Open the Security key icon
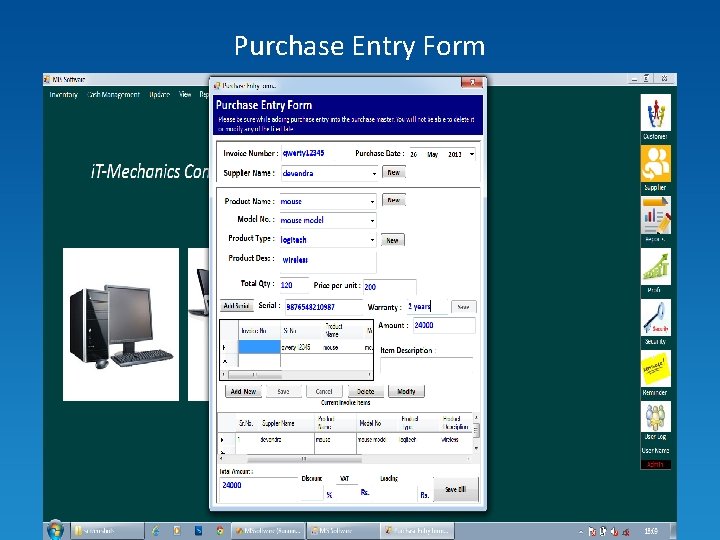Viewport: 720px width, 540px height. [x=655, y=317]
